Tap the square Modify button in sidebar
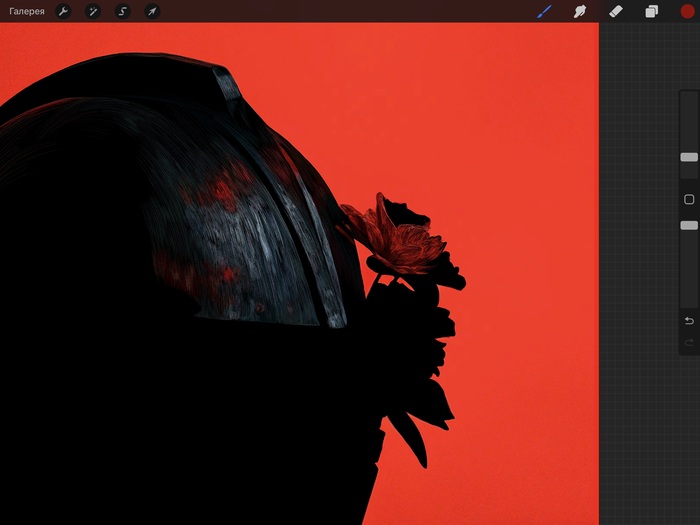Viewport: 700px width, 525px height. tap(689, 200)
